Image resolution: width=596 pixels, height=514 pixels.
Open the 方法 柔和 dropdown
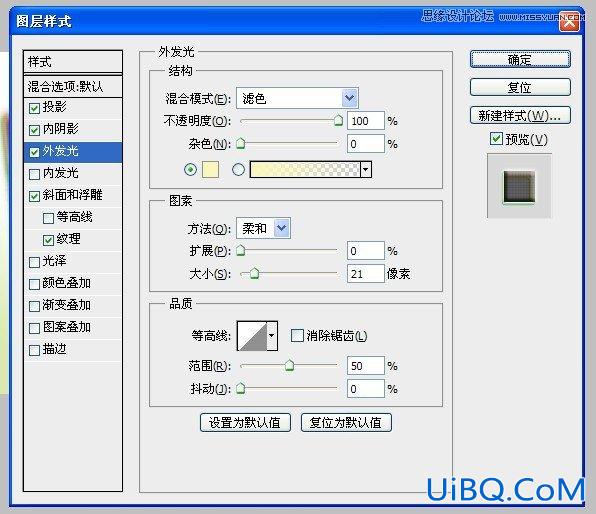point(263,228)
